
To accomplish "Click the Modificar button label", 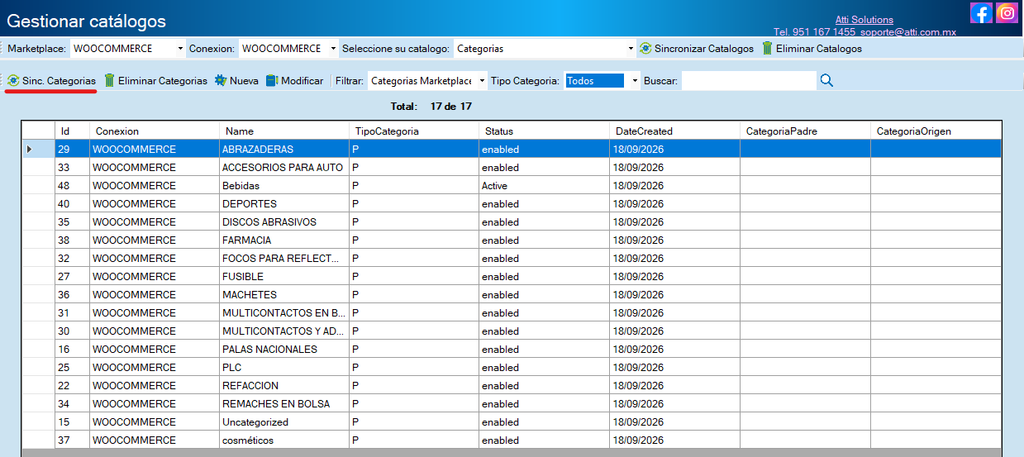I will pos(302,81).
